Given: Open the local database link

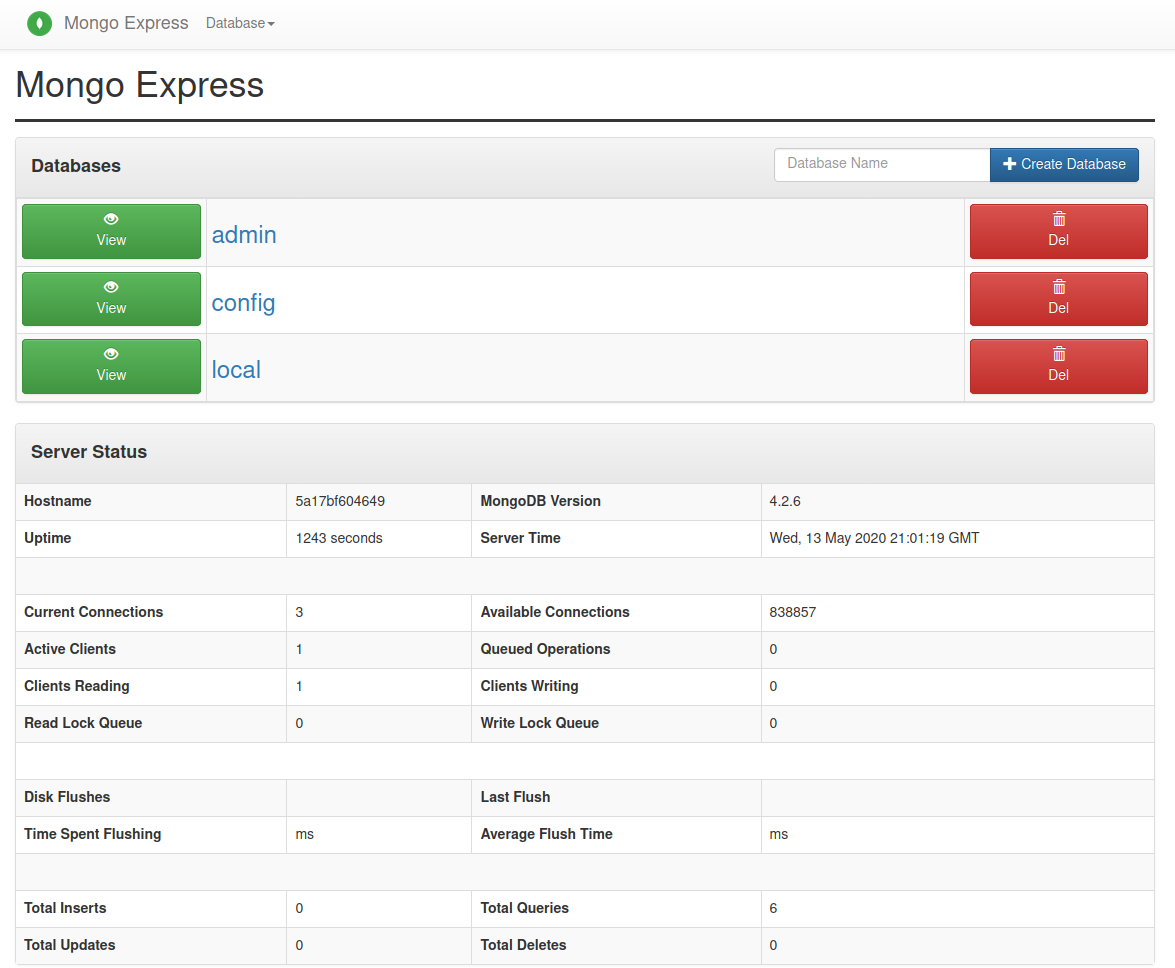Looking at the screenshot, I should (236, 370).
